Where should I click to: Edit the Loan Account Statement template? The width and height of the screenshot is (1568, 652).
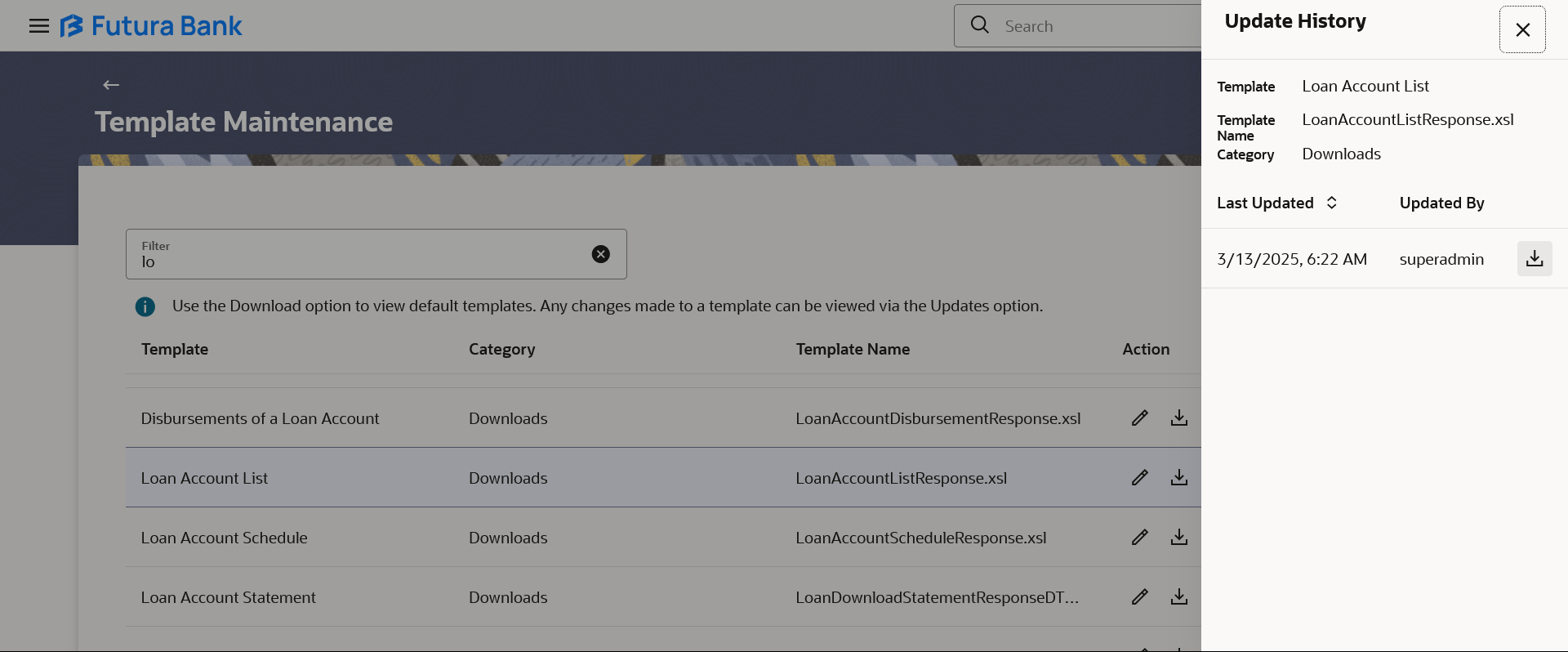pos(1140,597)
